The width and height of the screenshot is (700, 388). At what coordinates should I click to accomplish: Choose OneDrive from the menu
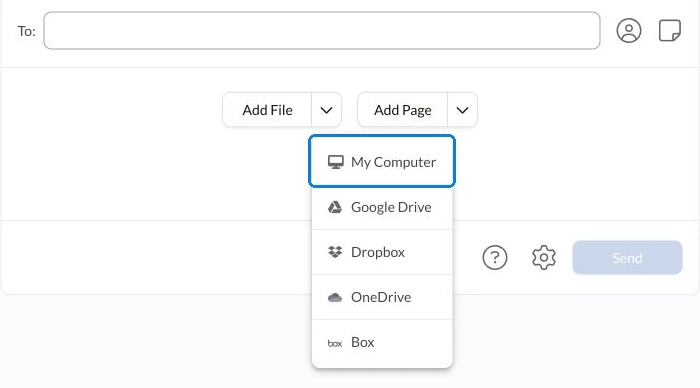pyautogui.click(x=382, y=297)
